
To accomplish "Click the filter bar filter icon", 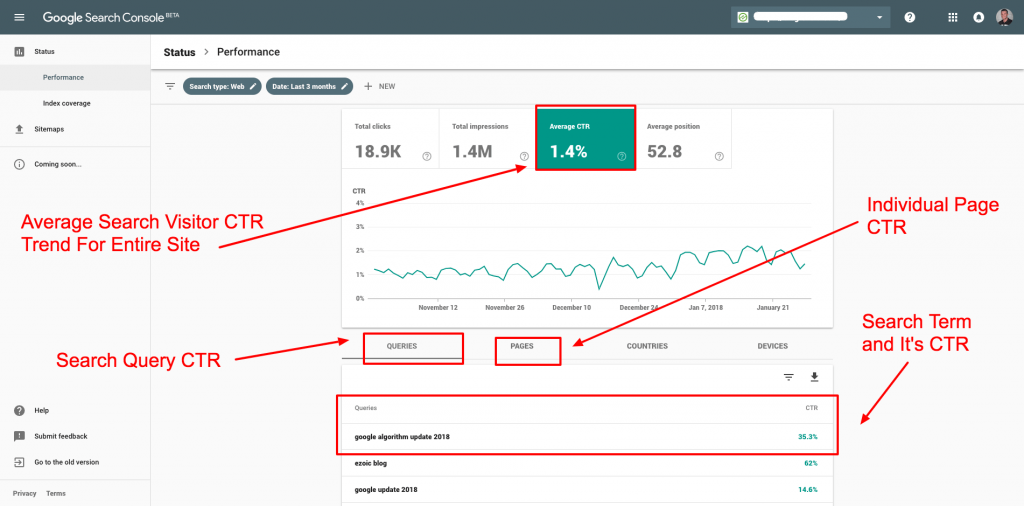I will click(170, 86).
